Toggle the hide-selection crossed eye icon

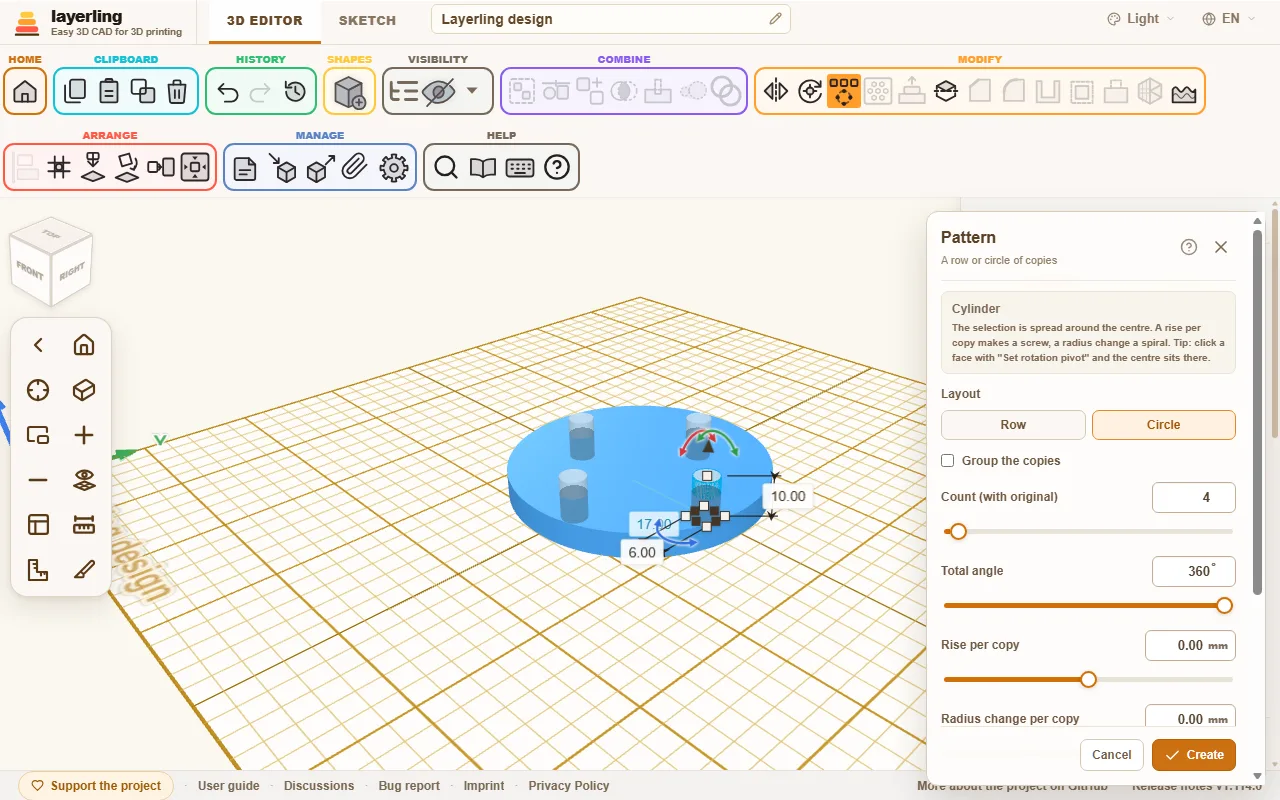coord(438,92)
